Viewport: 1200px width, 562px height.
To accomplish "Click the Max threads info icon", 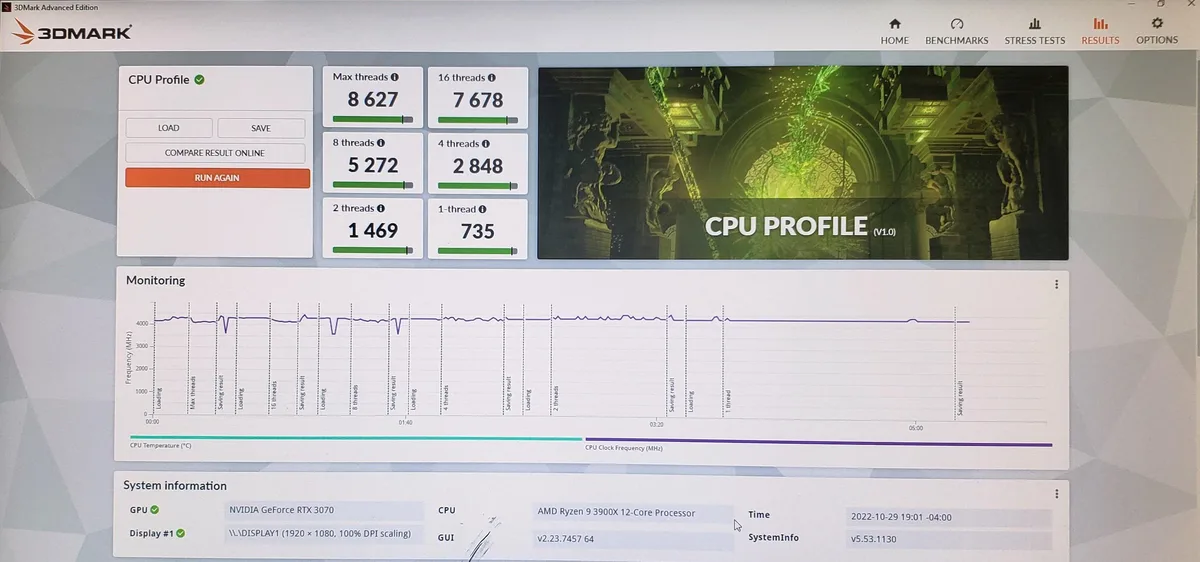I will click(x=394, y=77).
